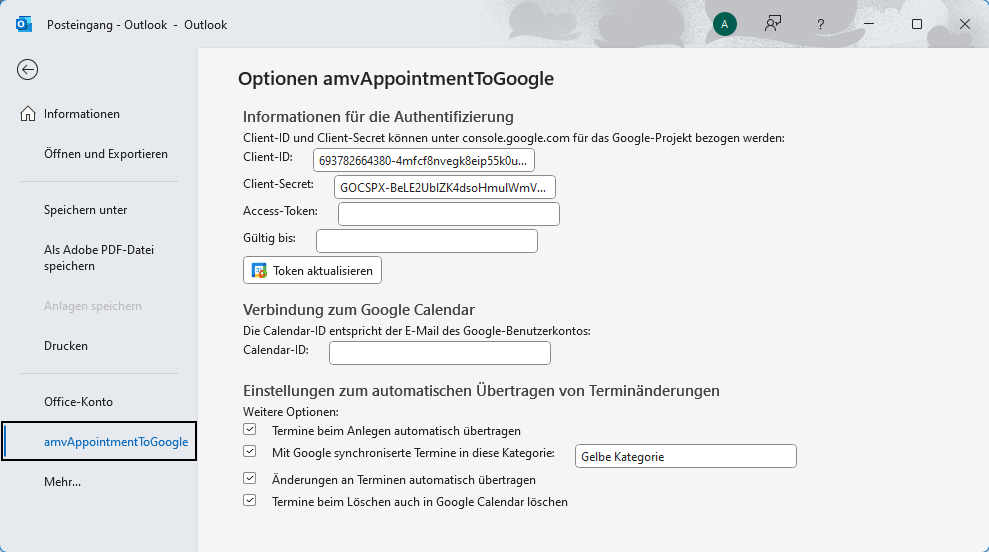Viewport: 989px width, 552px height.
Task: Minimize the Outlook window
Action: click(x=869, y=24)
